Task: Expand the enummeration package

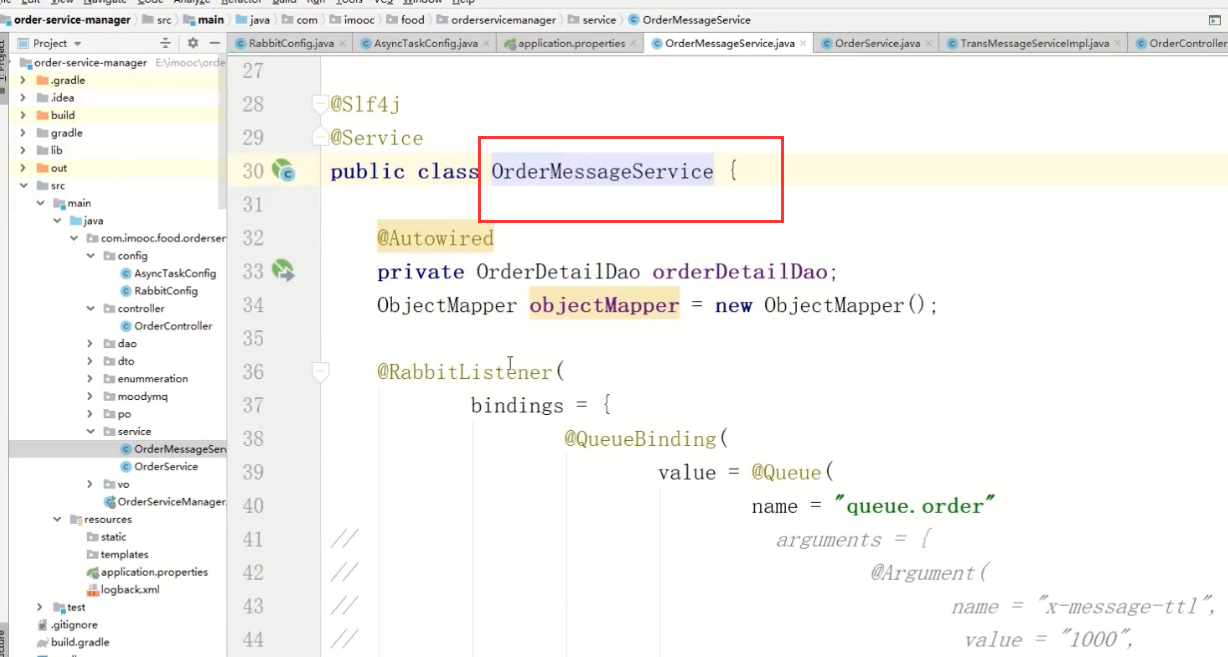Action: [91, 379]
